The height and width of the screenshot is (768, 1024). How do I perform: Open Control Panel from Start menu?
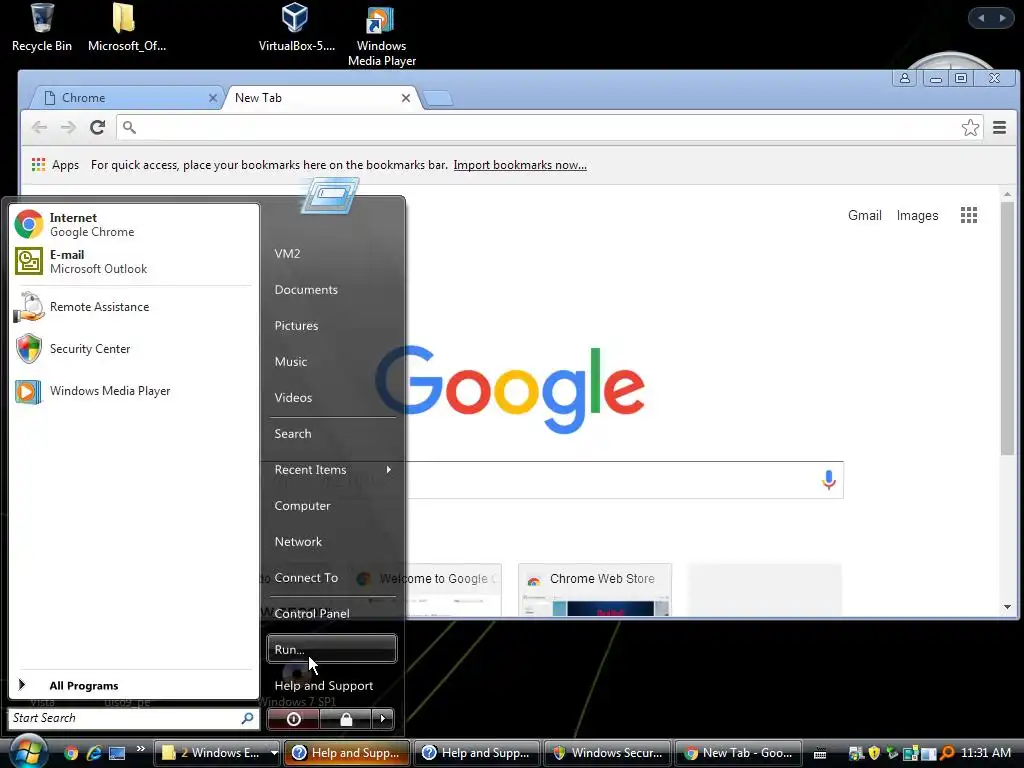coord(332,613)
